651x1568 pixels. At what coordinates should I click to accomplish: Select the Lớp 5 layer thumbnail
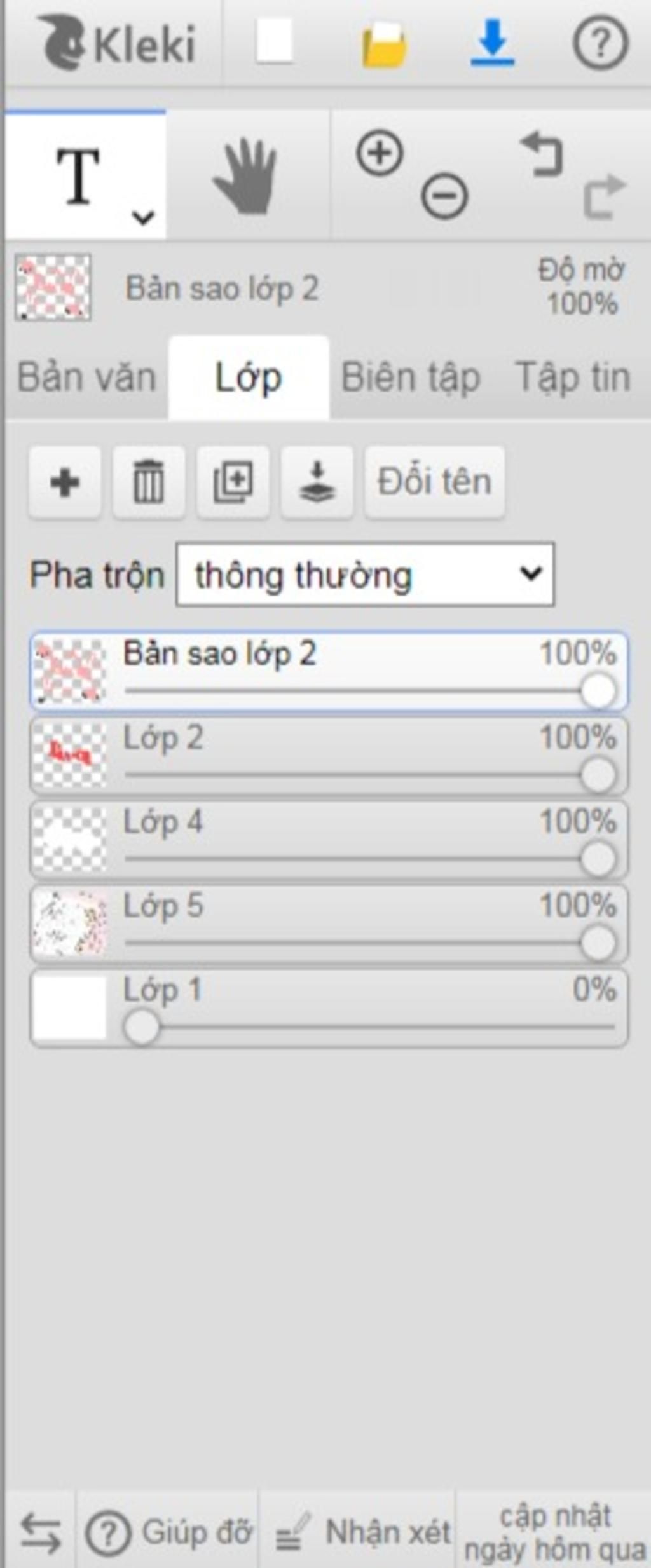[69, 924]
